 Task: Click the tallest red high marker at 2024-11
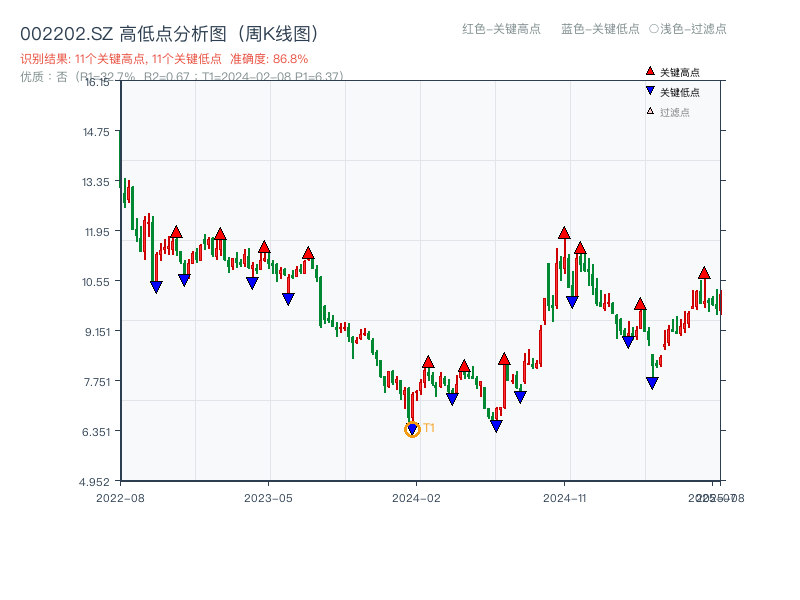pyautogui.click(x=564, y=232)
